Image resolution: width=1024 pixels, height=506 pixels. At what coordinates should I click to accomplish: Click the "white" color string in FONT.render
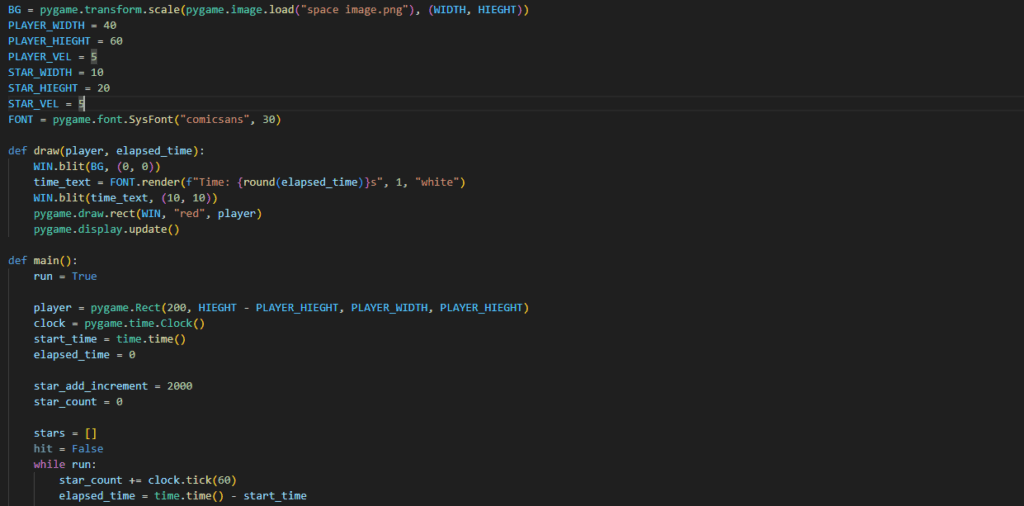438,182
